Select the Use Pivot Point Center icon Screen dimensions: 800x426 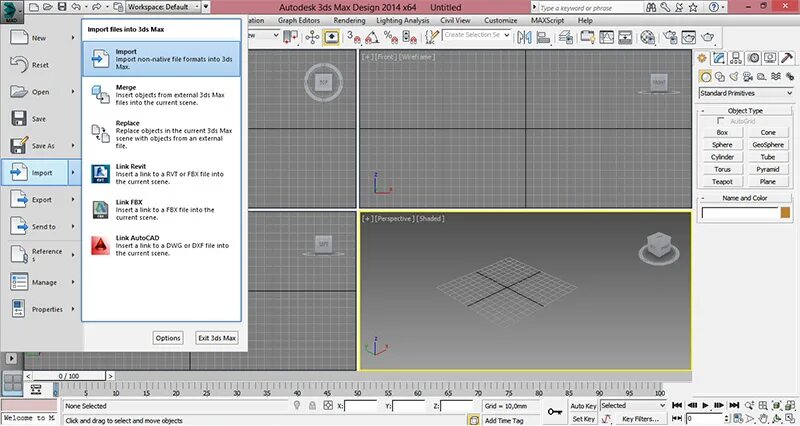291,37
